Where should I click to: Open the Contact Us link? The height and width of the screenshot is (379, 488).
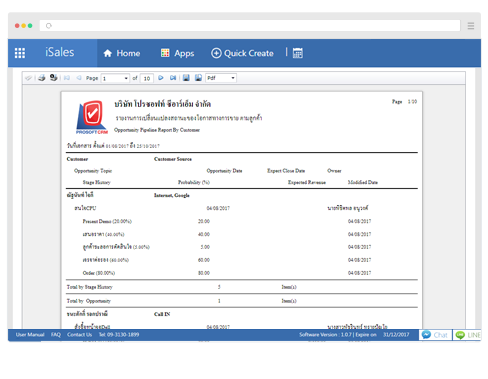[x=79, y=335]
